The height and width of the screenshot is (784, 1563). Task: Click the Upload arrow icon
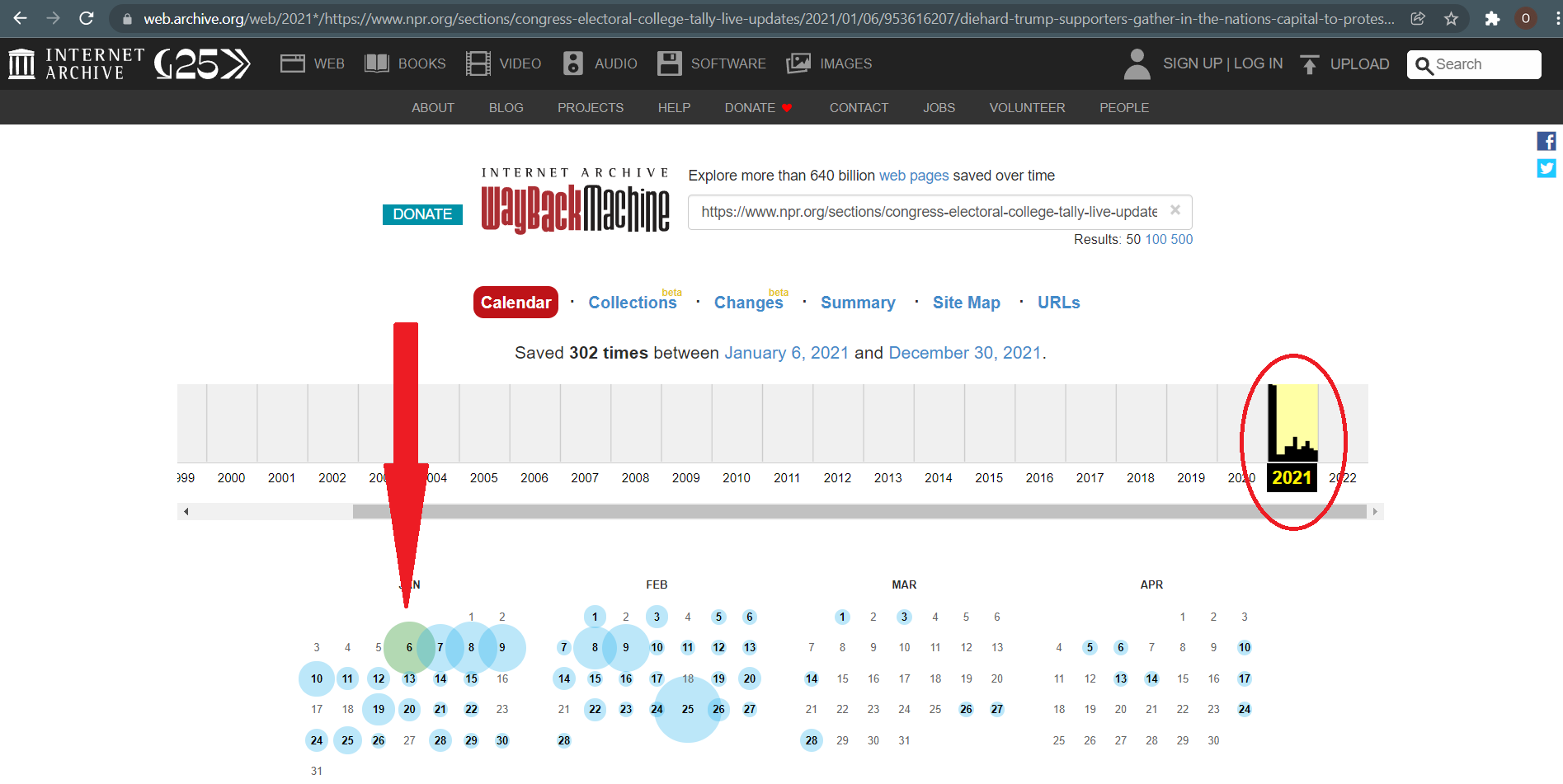(x=1309, y=64)
